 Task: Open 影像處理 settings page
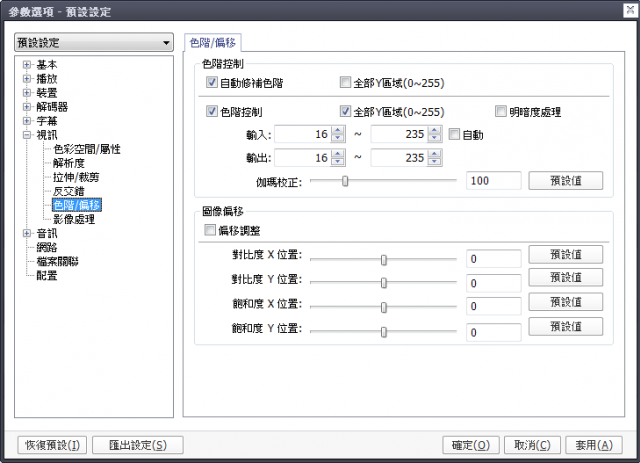coord(74,219)
